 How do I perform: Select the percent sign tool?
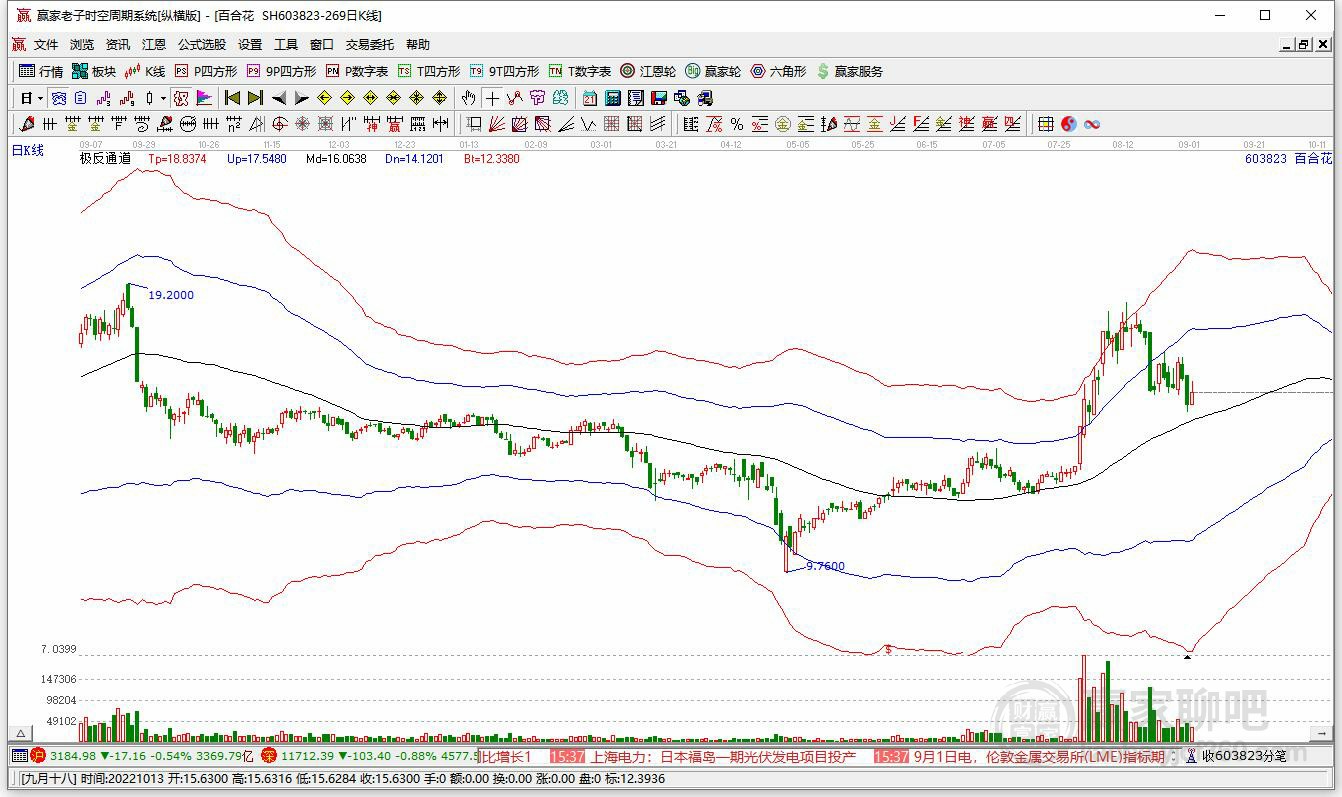point(736,124)
